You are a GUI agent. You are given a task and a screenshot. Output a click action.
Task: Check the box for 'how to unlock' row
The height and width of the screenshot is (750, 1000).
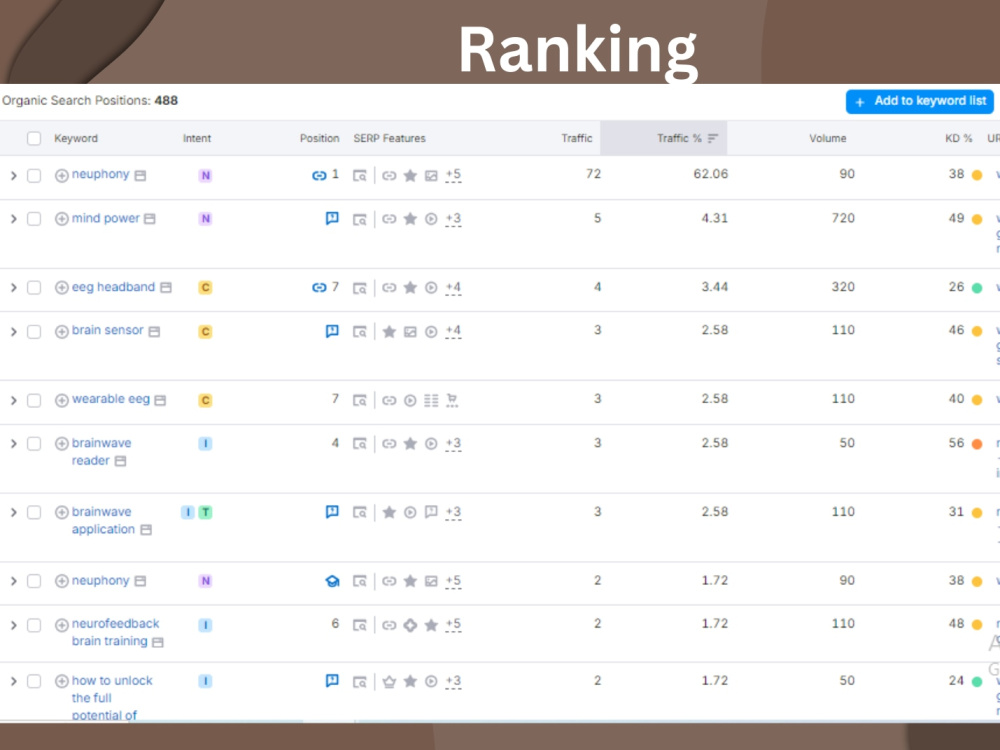(34, 682)
